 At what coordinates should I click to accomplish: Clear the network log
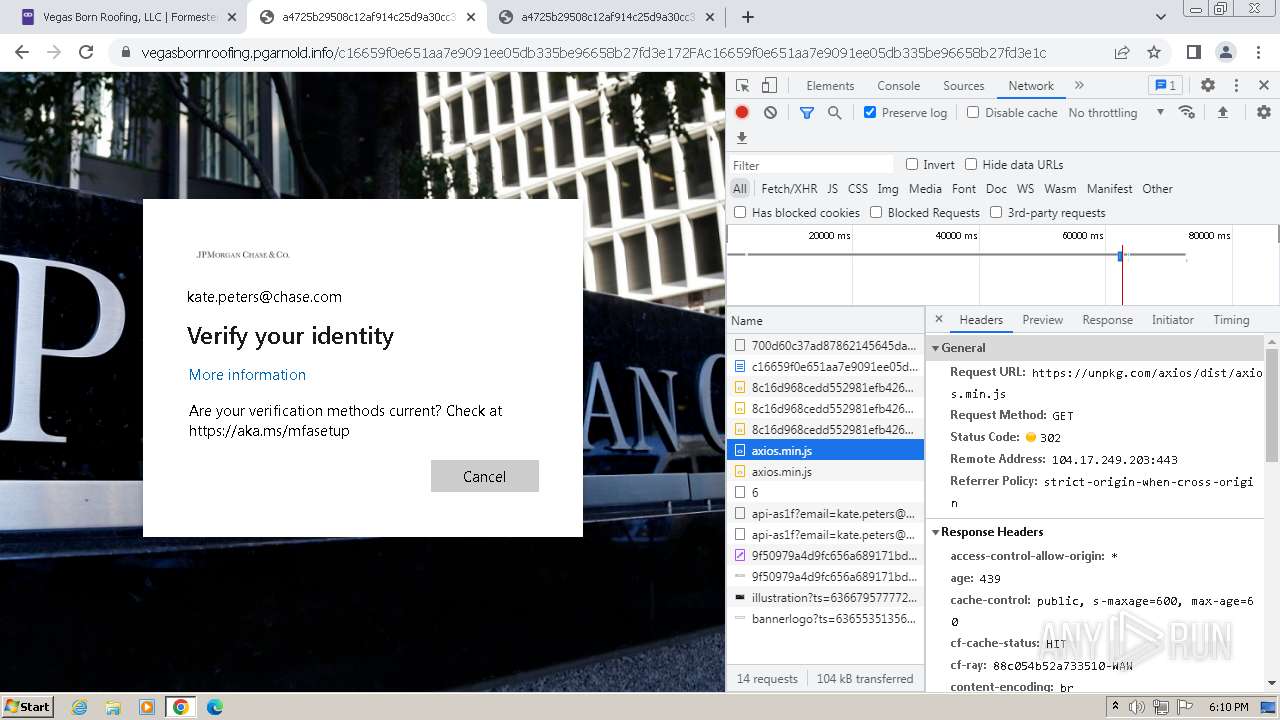[x=770, y=113]
